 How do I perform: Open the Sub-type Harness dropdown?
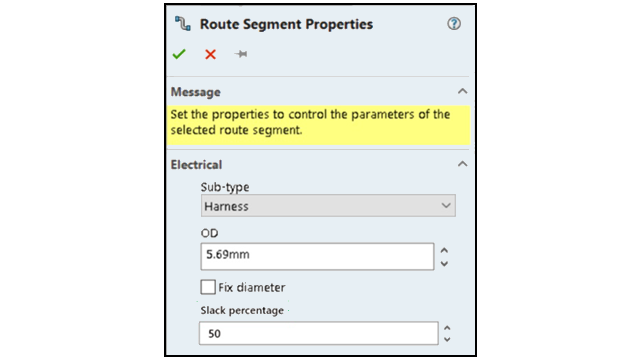tap(328, 206)
